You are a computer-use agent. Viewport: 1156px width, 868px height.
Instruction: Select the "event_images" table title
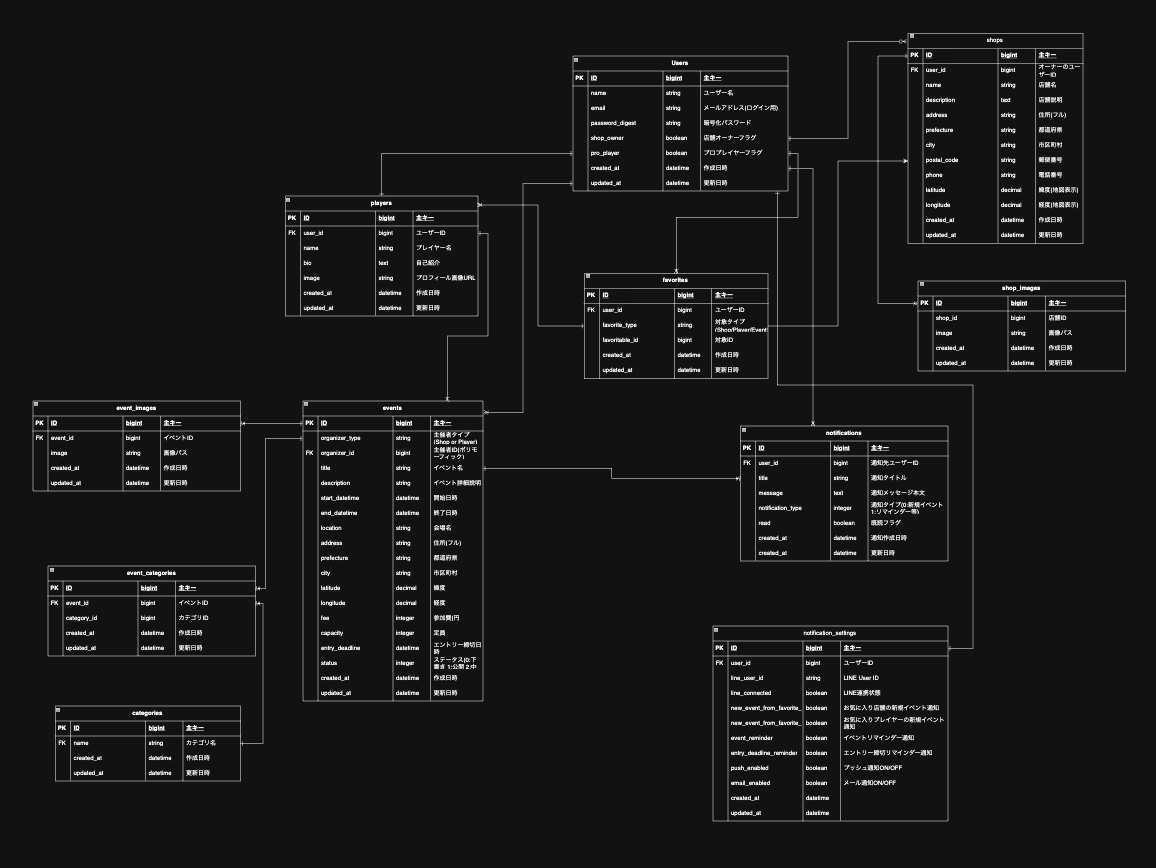(136, 409)
